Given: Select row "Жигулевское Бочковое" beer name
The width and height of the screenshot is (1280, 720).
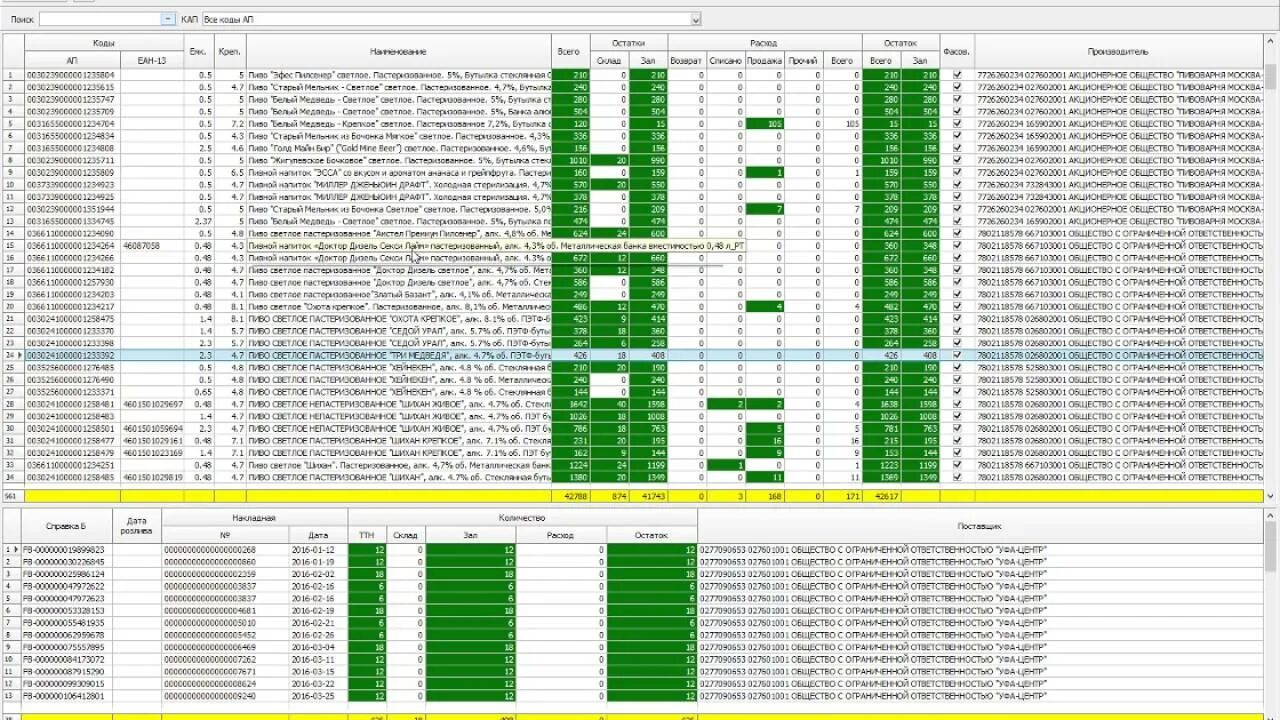Looking at the screenshot, I should pyautogui.click(x=398, y=160).
